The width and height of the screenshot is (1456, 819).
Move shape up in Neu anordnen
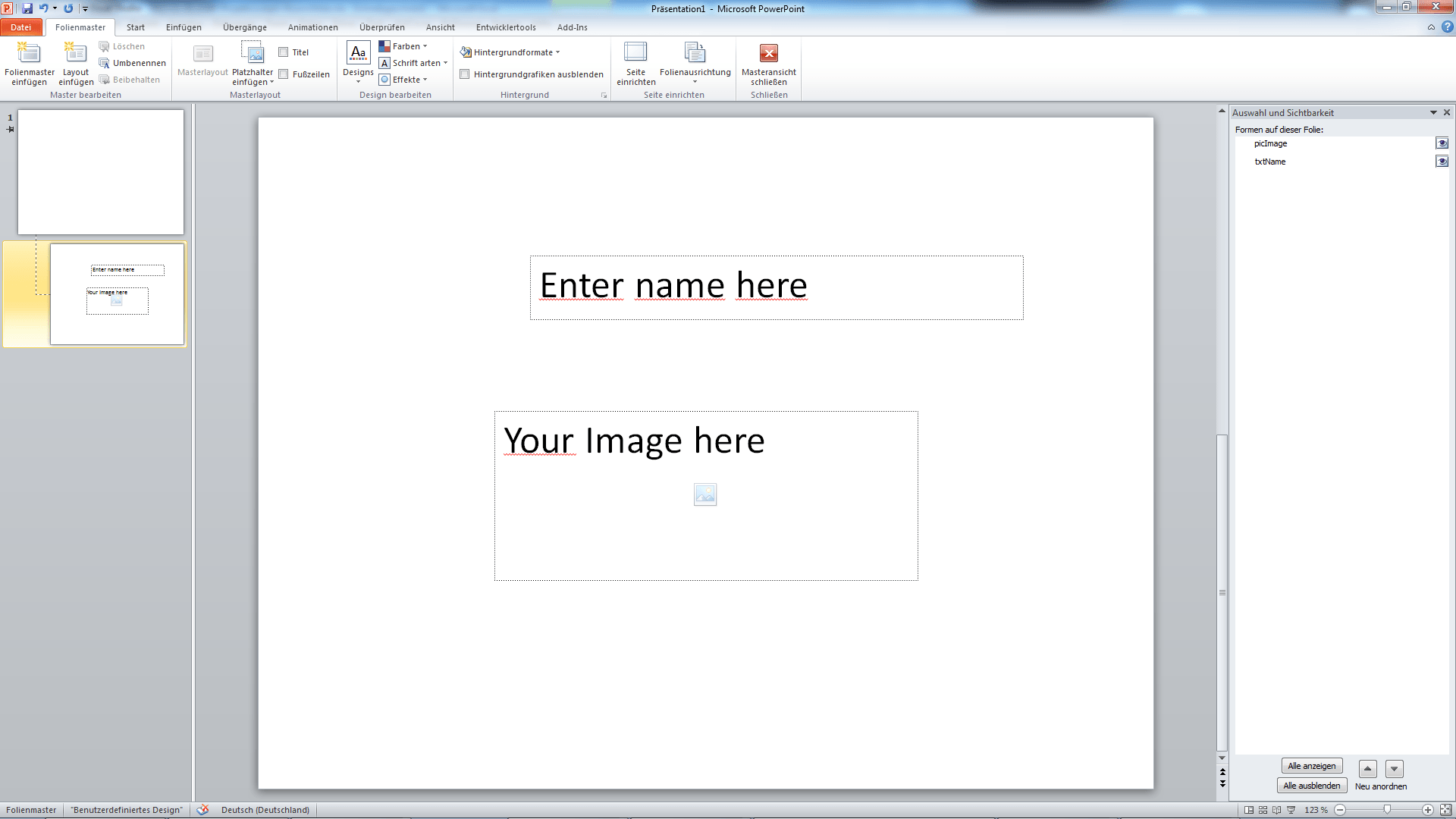pyautogui.click(x=1368, y=769)
